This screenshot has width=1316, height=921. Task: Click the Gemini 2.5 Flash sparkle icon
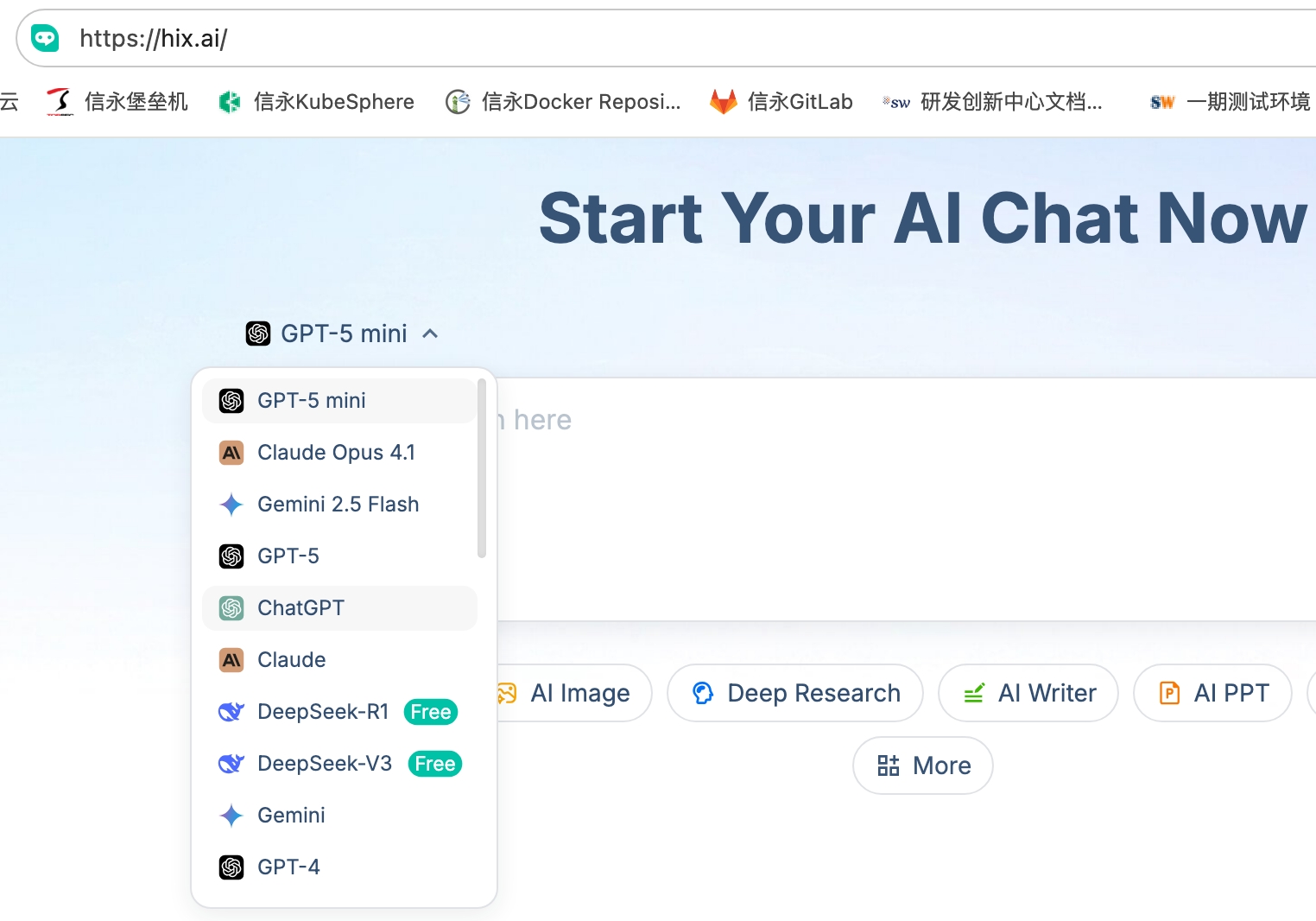231,505
